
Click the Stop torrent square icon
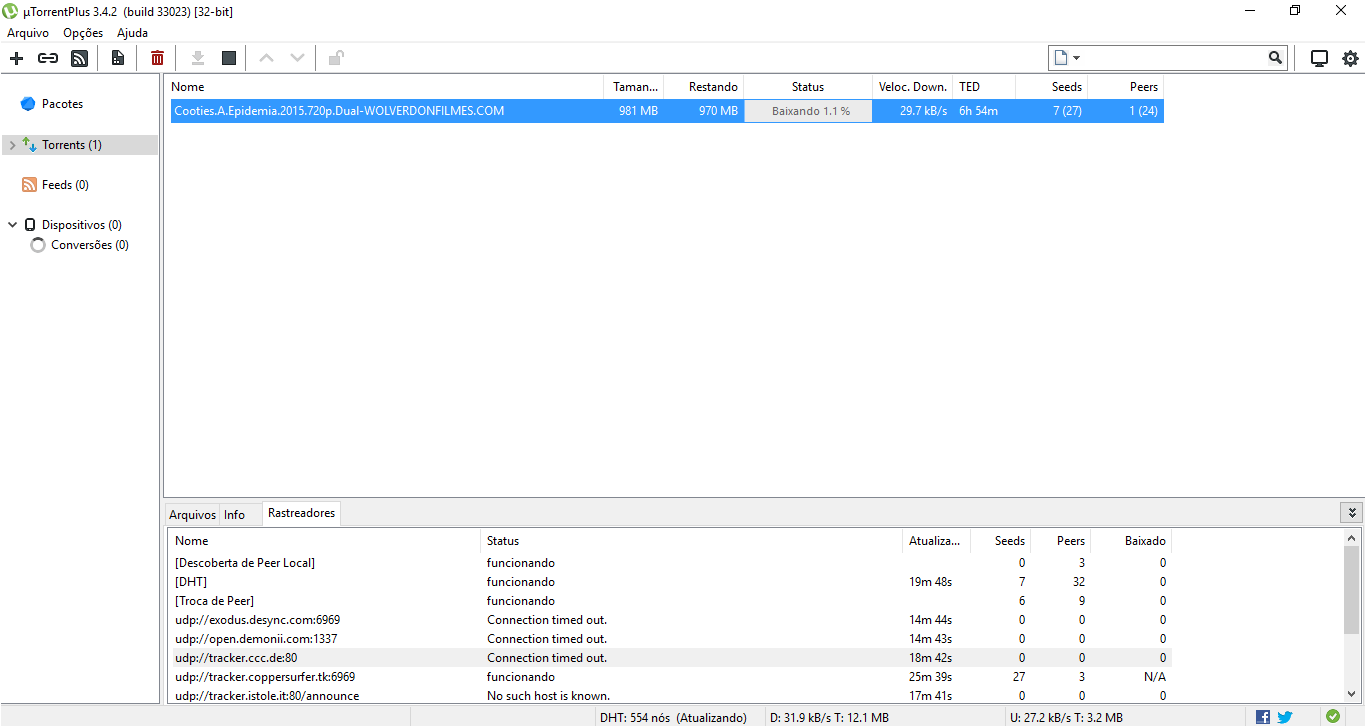[x=229, y=58]
